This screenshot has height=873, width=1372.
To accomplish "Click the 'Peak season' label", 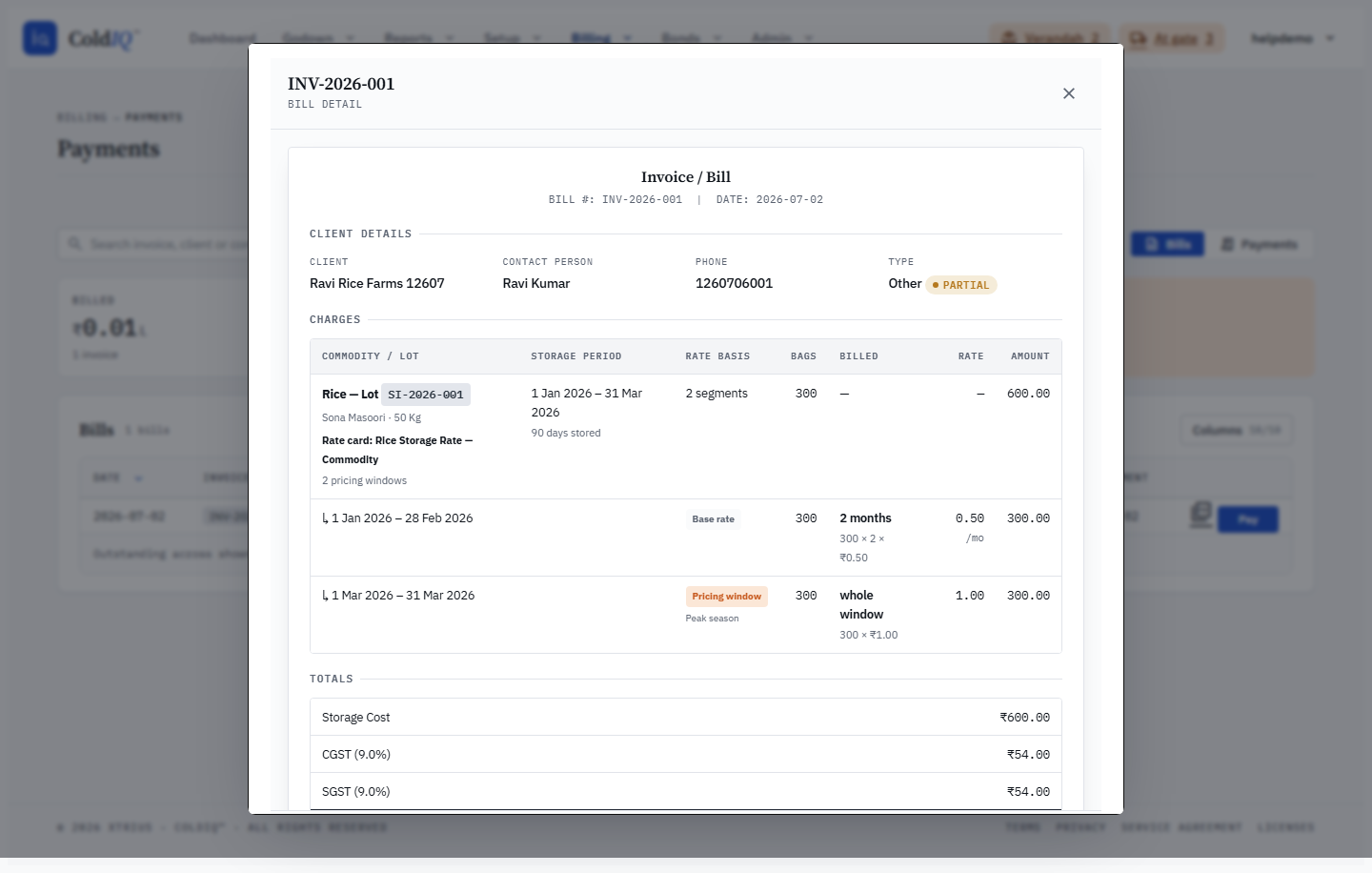I will click(712, 619).
